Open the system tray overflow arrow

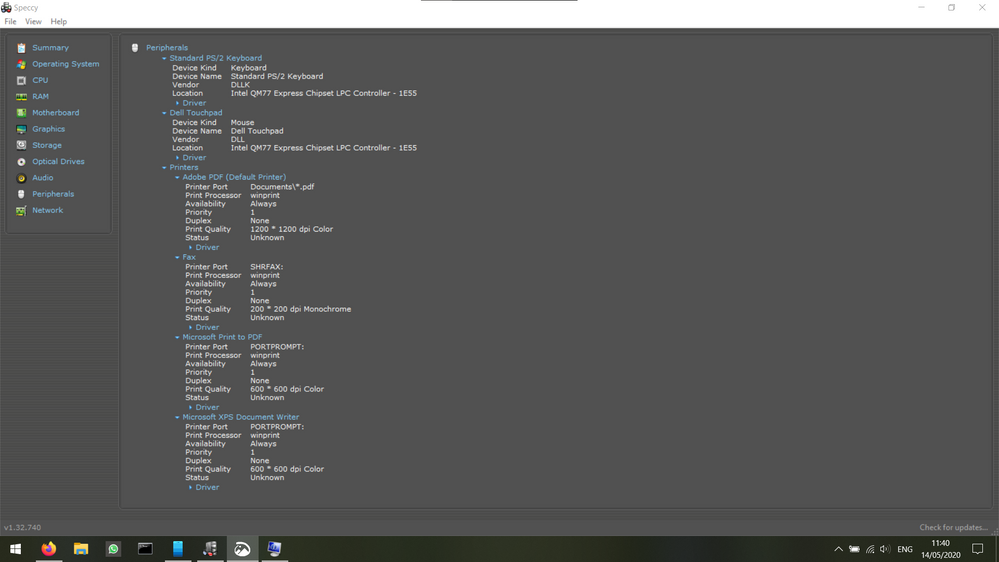[838, 549]
